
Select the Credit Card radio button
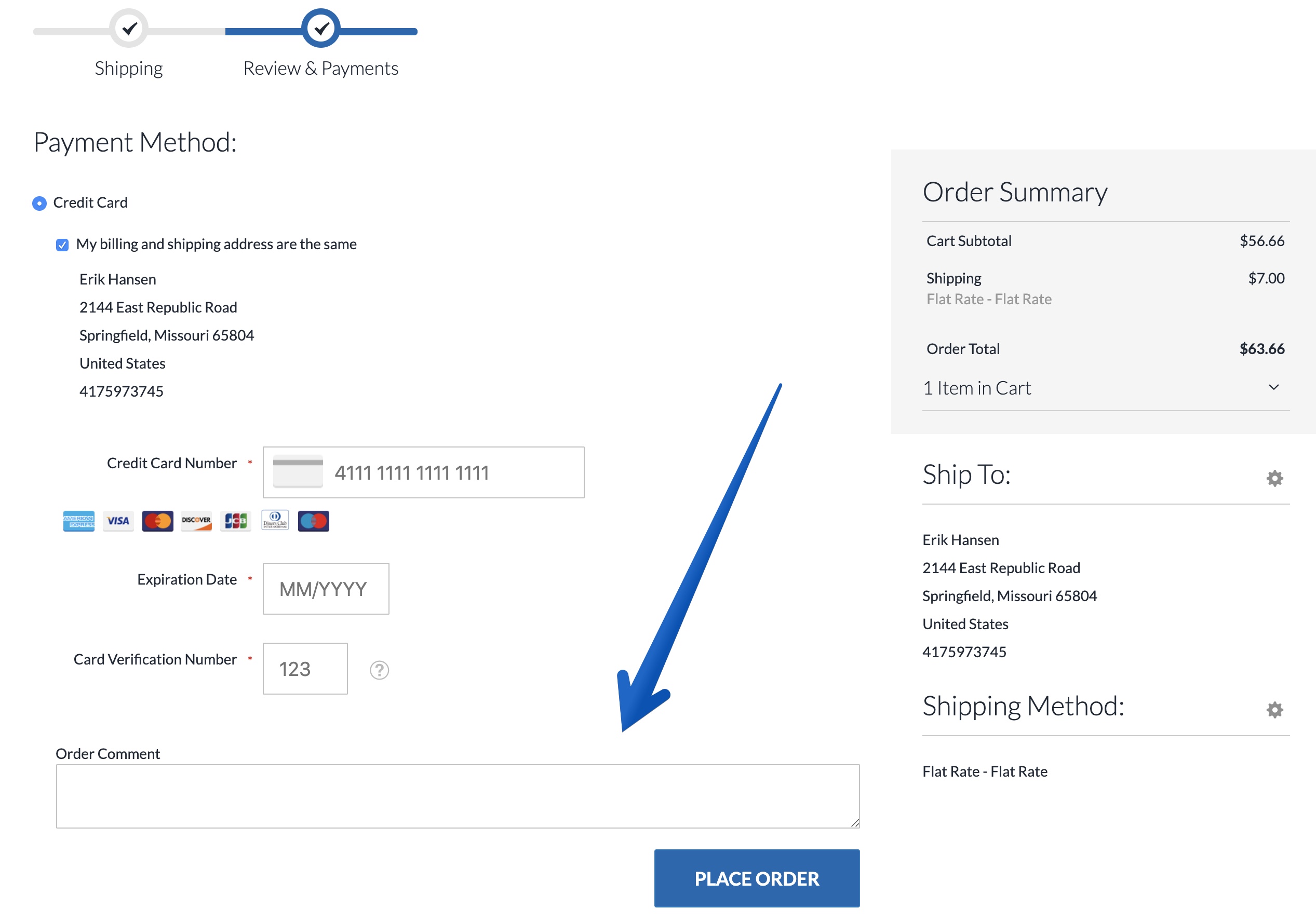(x=39, y=203)
